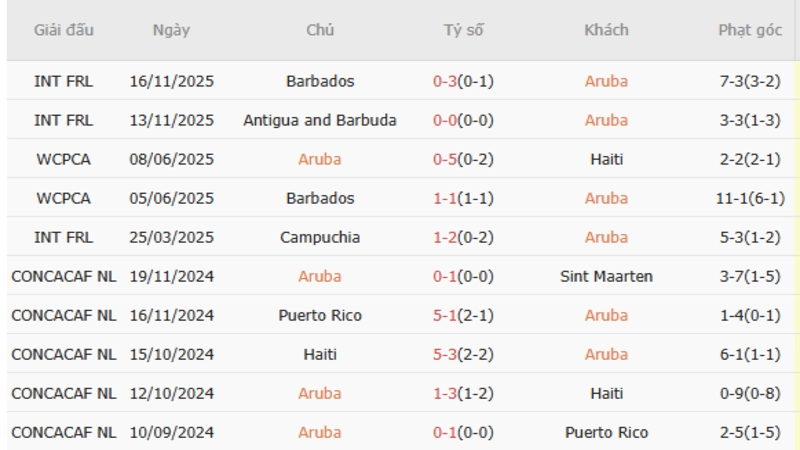The height and width of the screenshot is (450, 800).
Task: Open Haiti in the 08/06/2025 row
Action: coord(606,159)
